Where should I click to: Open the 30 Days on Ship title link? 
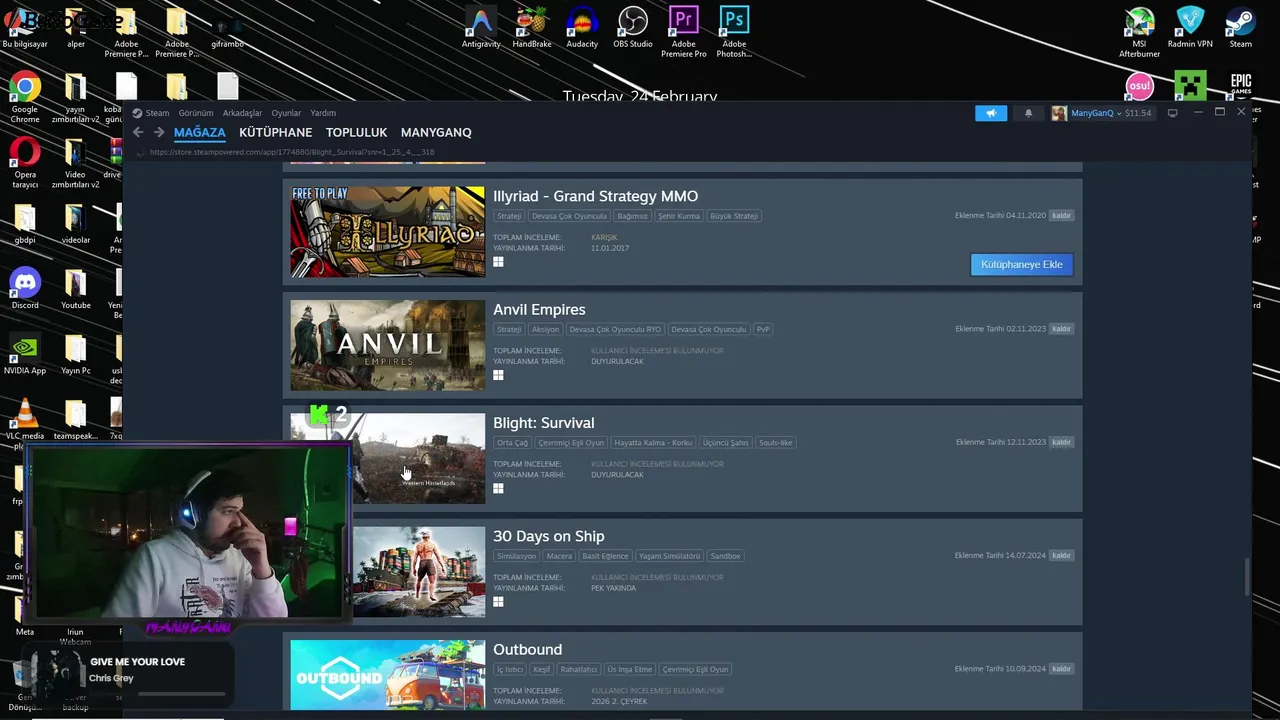548,536
